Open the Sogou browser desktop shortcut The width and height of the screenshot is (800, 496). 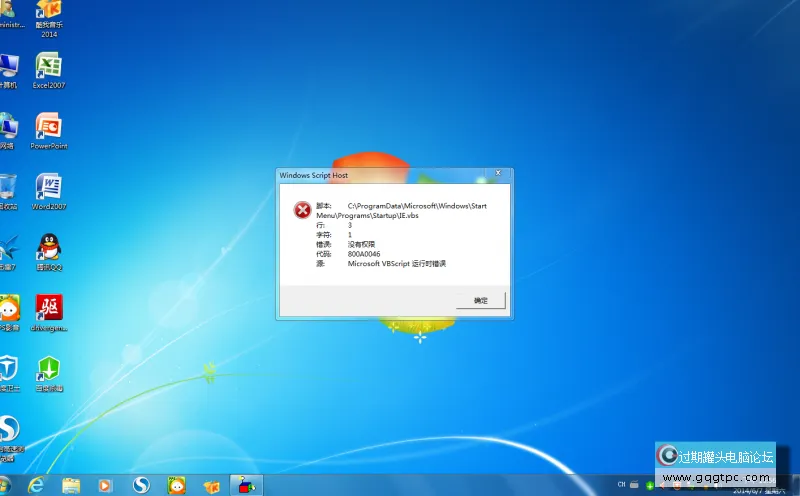coord(8,430)
